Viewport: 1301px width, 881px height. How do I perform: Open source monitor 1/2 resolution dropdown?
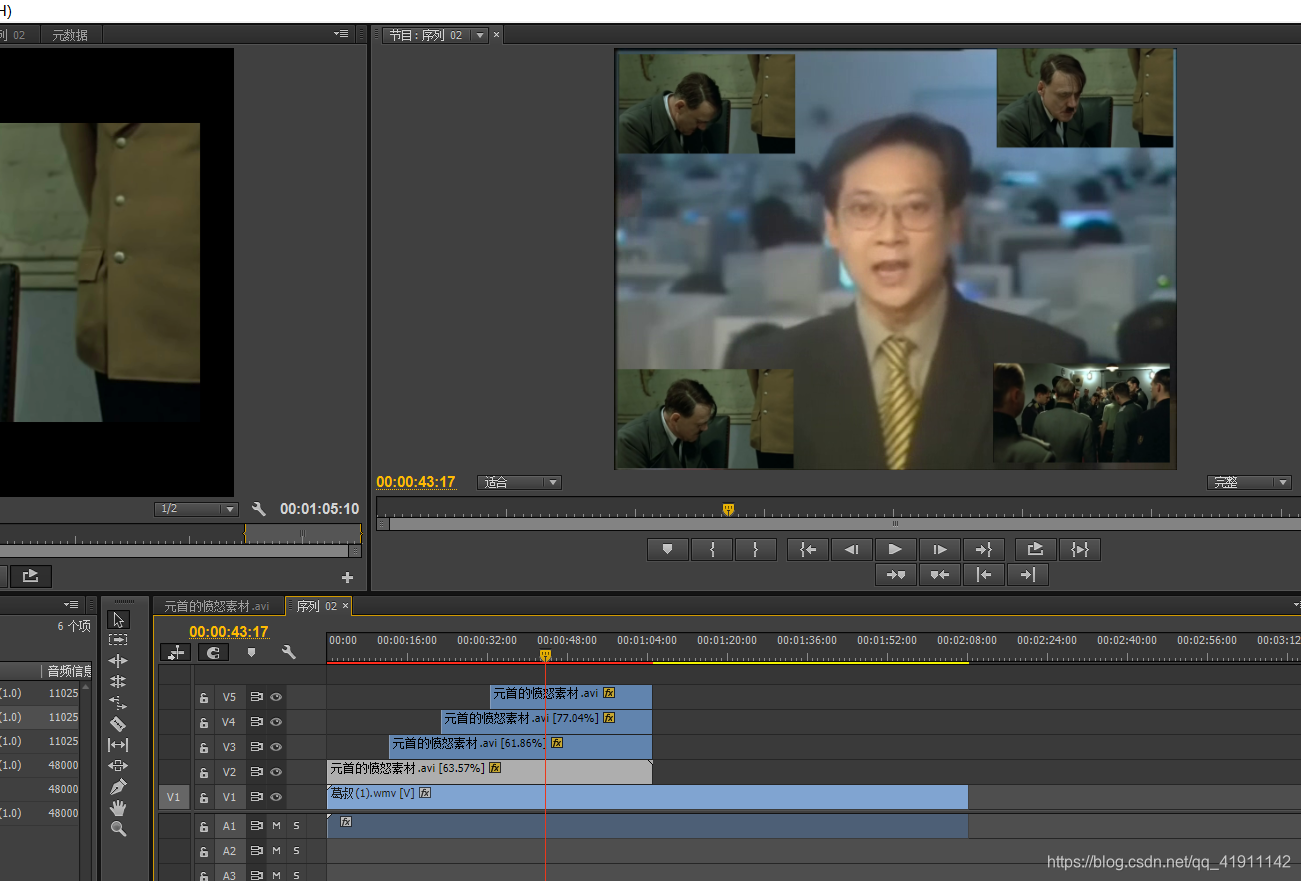pos(196,509)
